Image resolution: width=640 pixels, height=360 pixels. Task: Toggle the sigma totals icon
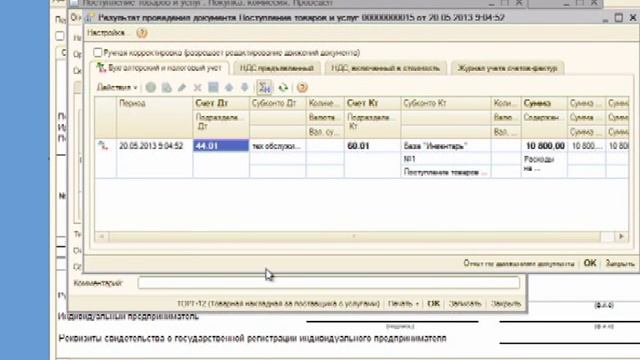[264, 87]
